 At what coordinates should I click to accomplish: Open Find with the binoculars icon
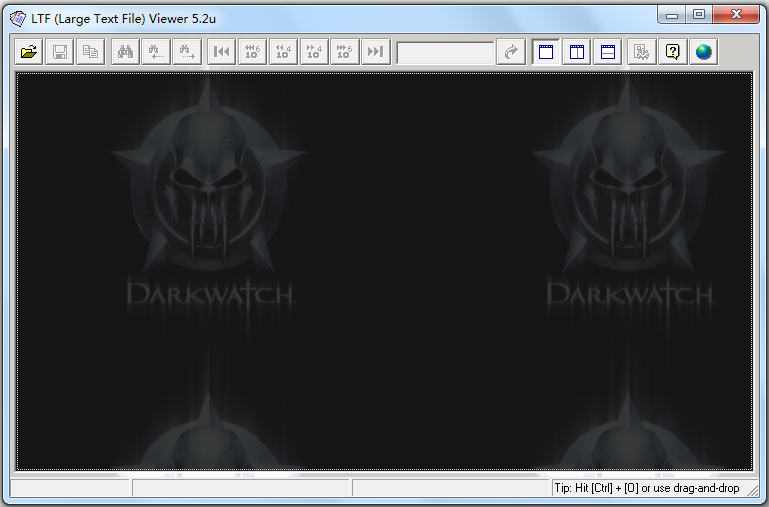tap(126, 51)
